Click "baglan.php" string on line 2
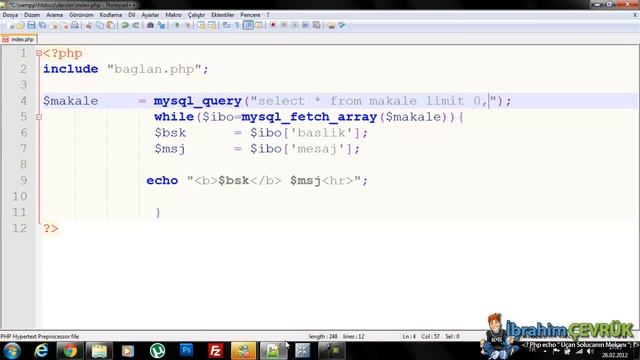 (154, 69)
